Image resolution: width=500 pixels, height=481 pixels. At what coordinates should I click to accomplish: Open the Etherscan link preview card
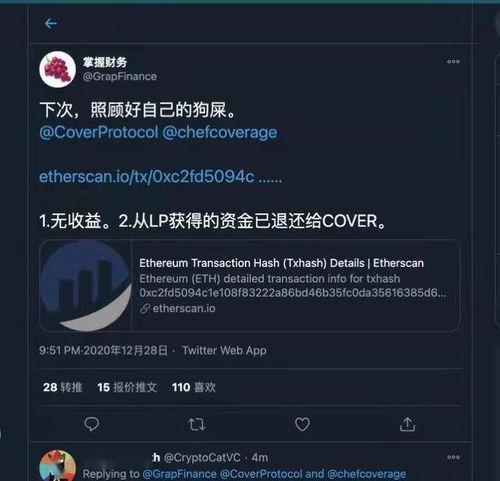point(250,286)
